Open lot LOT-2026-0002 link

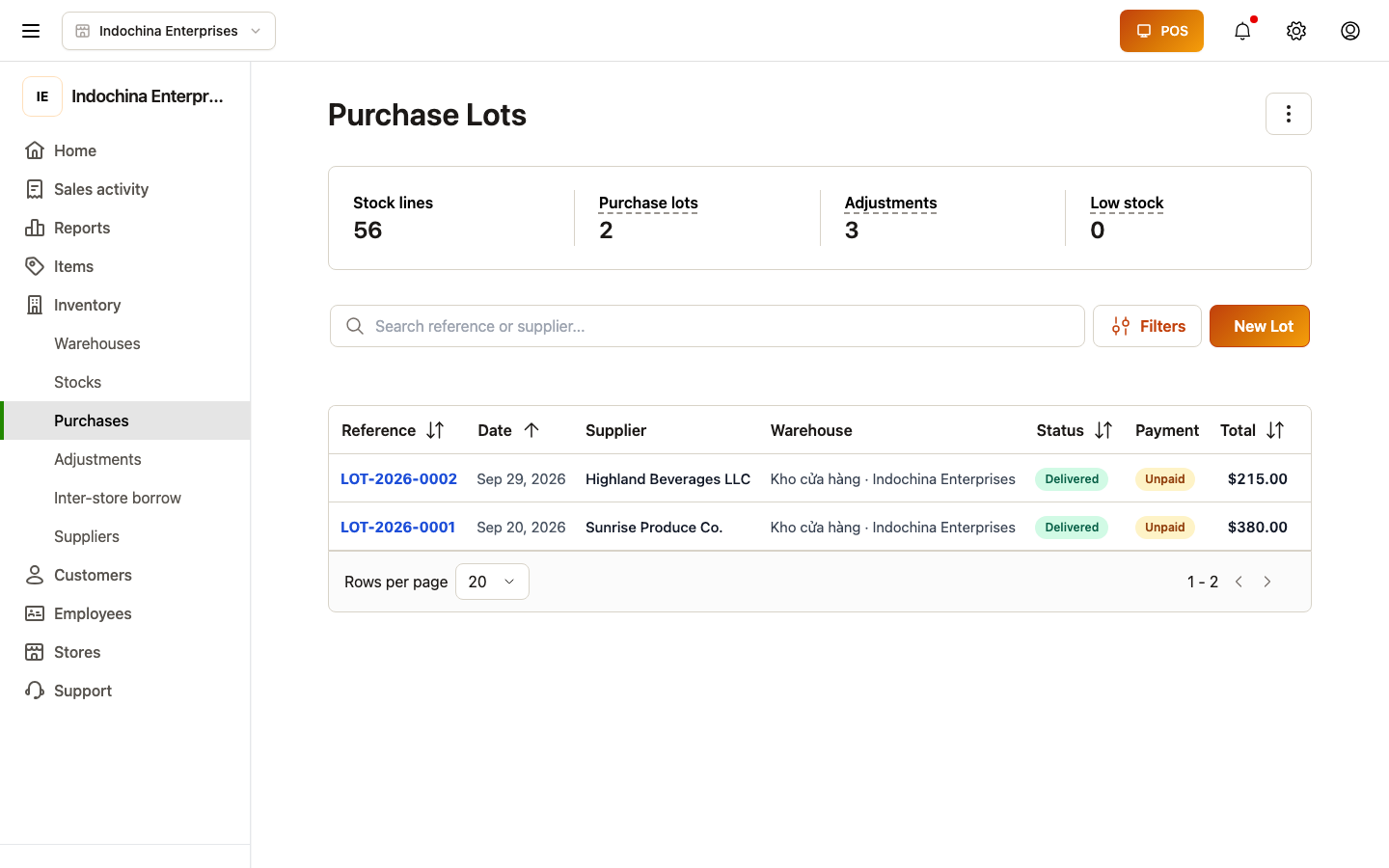398,478
